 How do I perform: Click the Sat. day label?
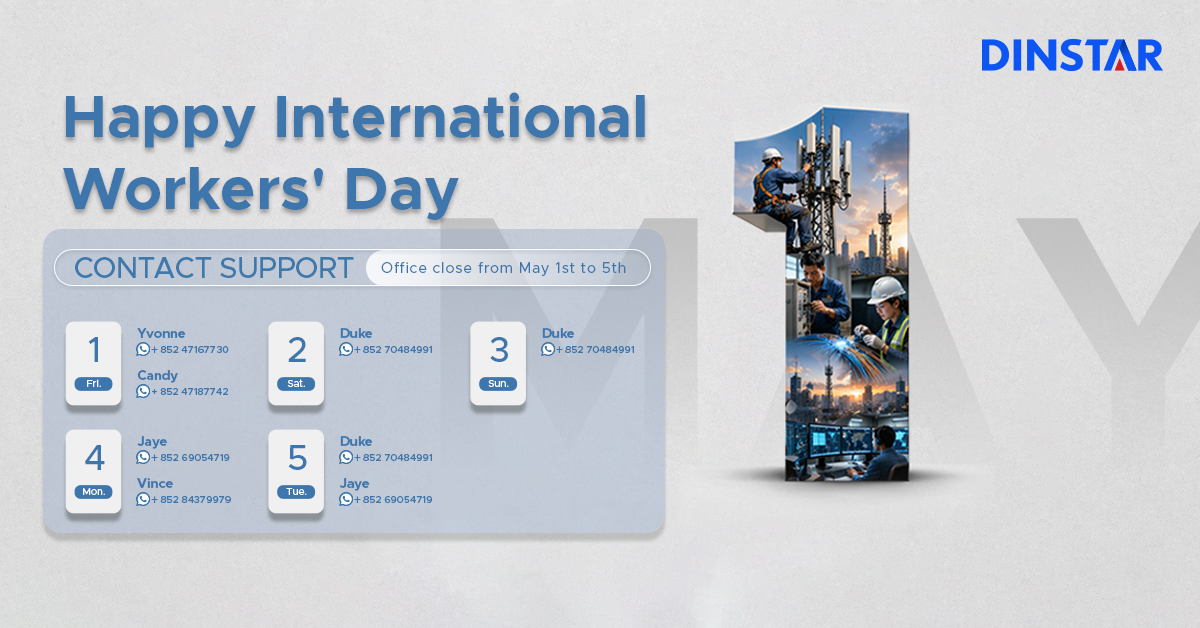pos(296,384)
